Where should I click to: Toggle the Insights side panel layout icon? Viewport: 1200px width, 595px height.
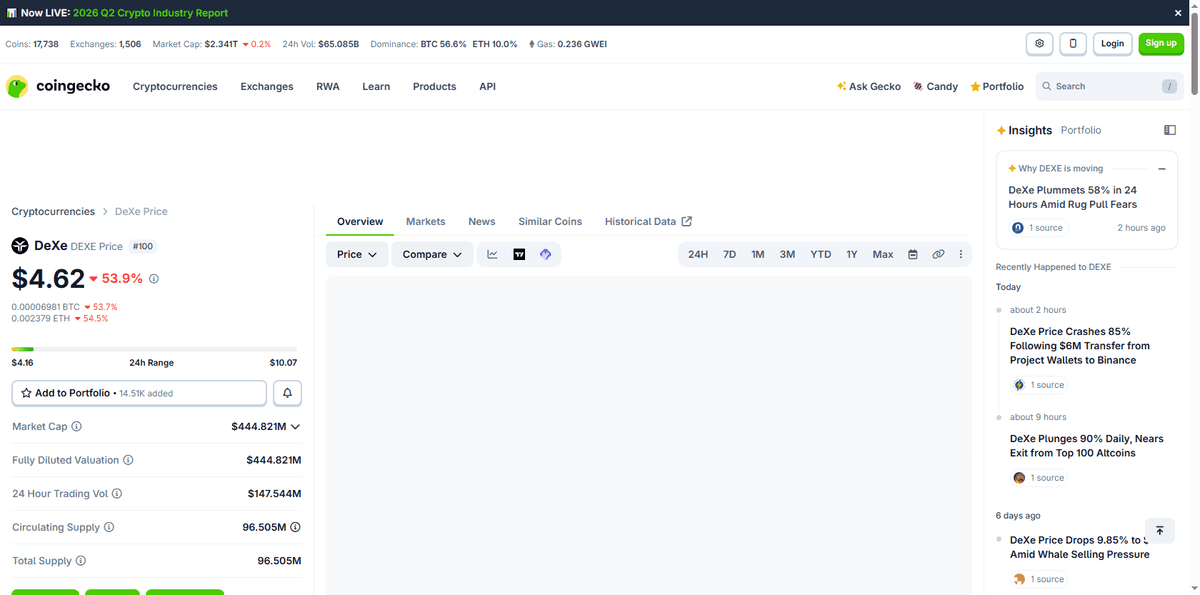pyautogui.click(x=1170, y=130)
